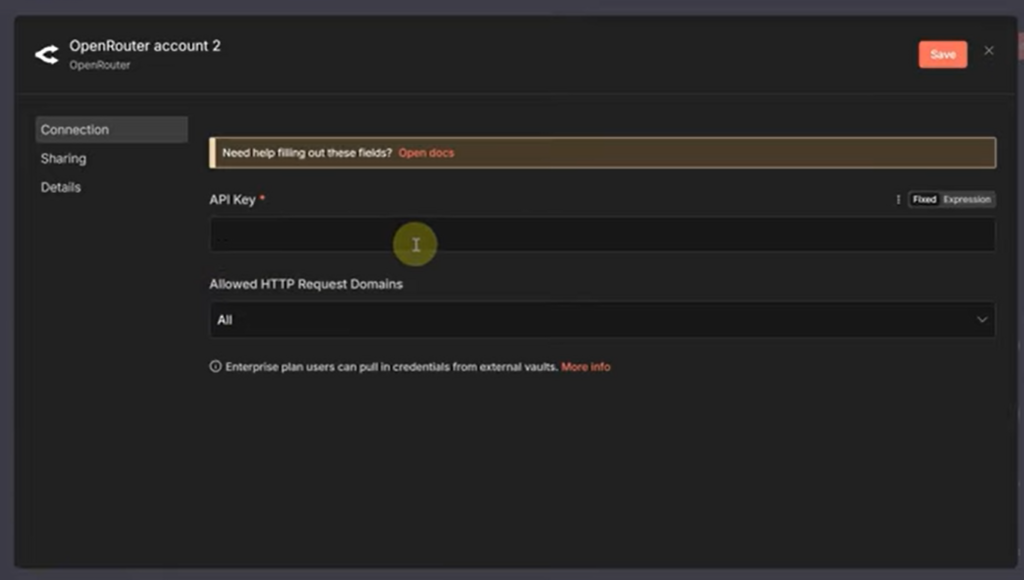Go to the Details tab
1024x580 pixels.
(x=61, y=188)
